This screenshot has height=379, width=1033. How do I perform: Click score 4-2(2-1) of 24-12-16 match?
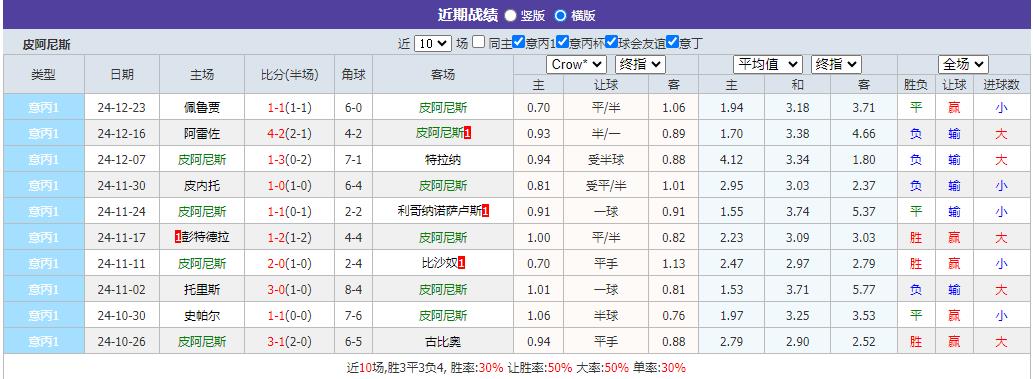tap(290, 134)
